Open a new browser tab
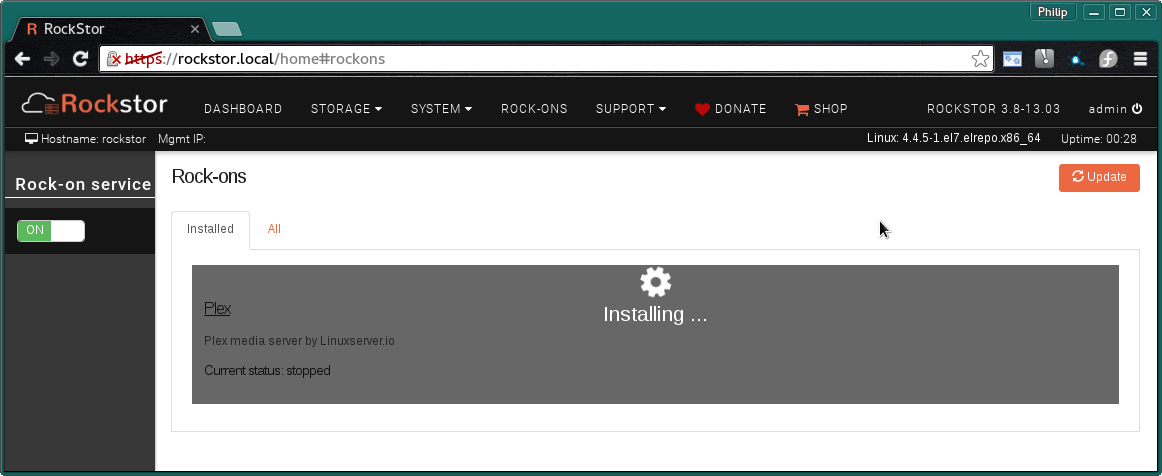1162x476 pixels. pyautogui.click(x=226, y=30)
